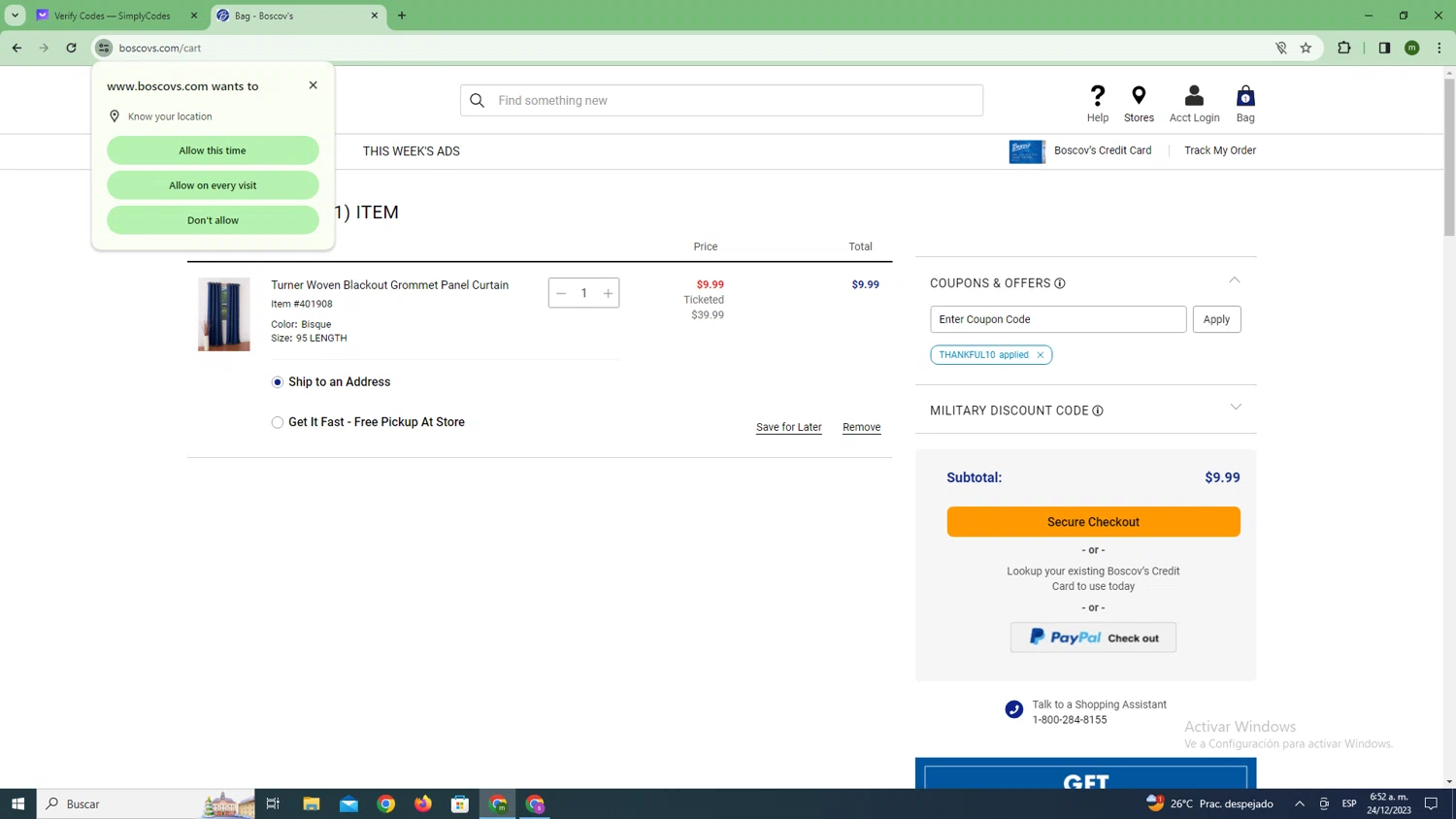Open the Boscov's Credit Card link
The height and width of the screenshot is (819, 1456).
pyautogui.click(x=1103, y=150)
